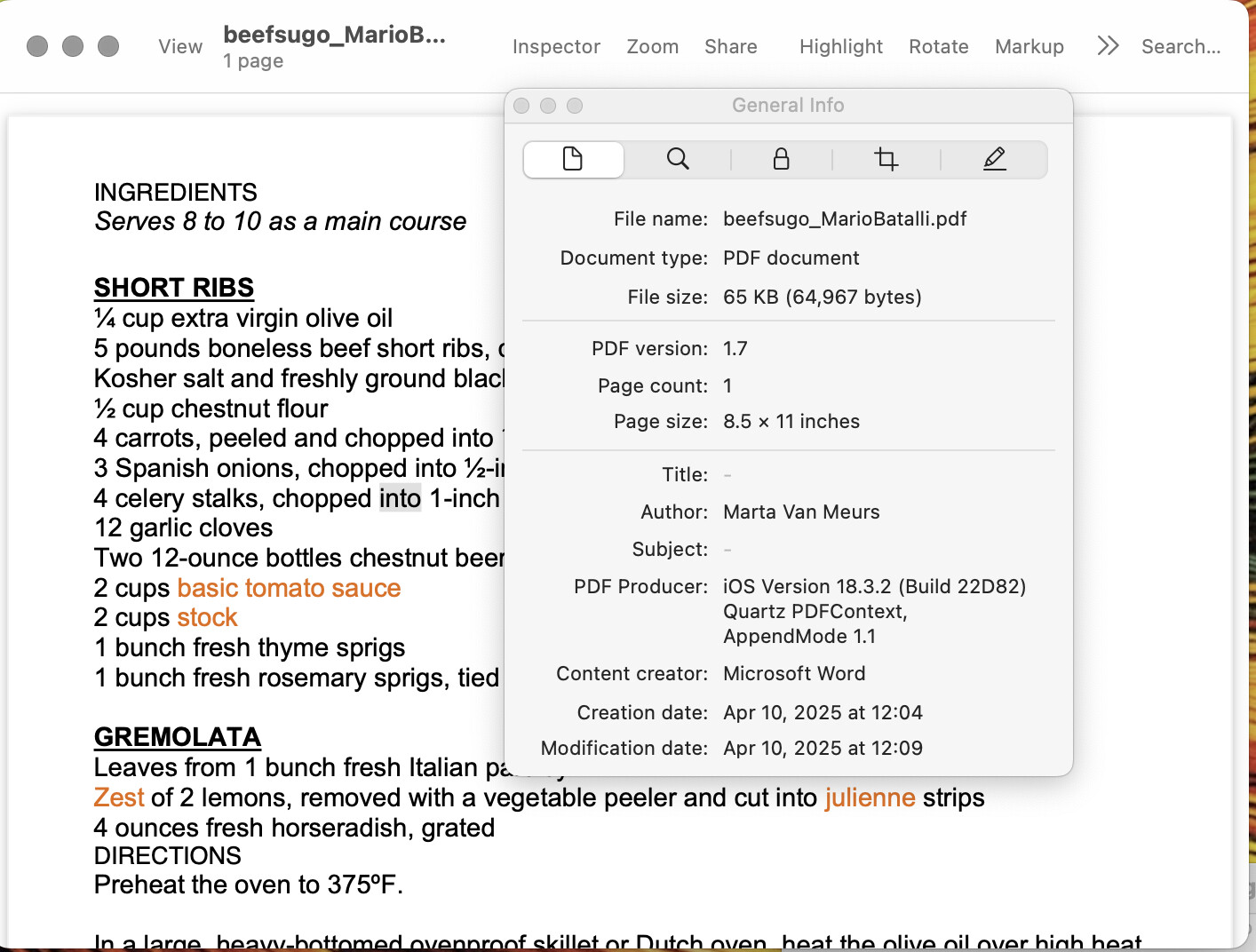Follow the orange stock link
1256x952 pixels.
pyautogui.click(x=207, y=617)
